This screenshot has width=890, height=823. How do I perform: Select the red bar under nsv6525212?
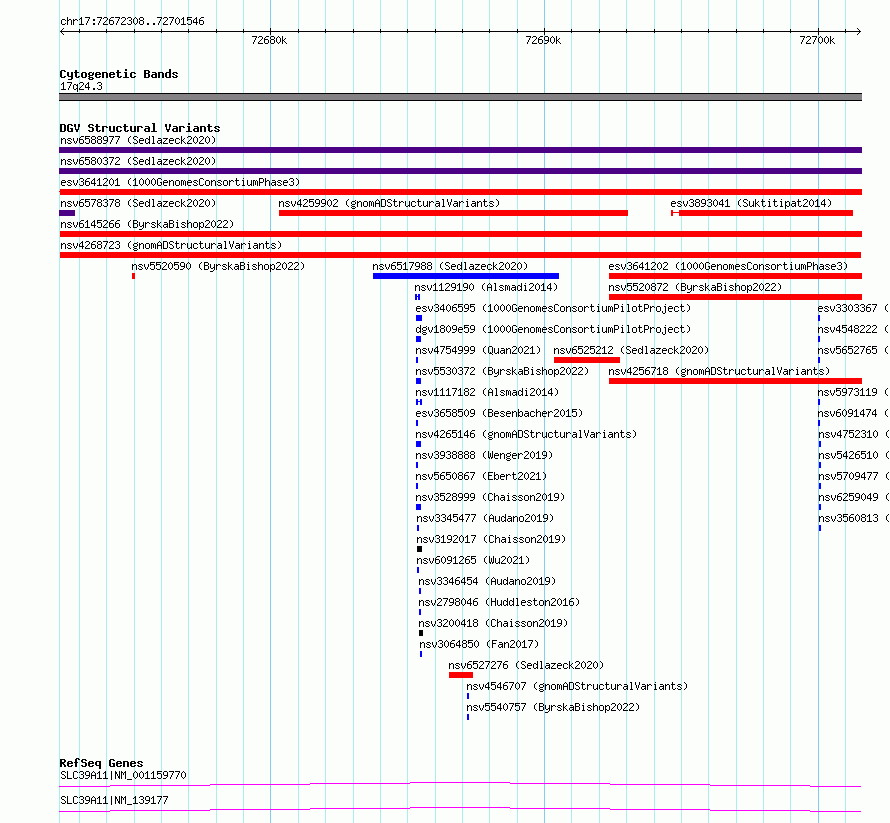coord(587,360)
